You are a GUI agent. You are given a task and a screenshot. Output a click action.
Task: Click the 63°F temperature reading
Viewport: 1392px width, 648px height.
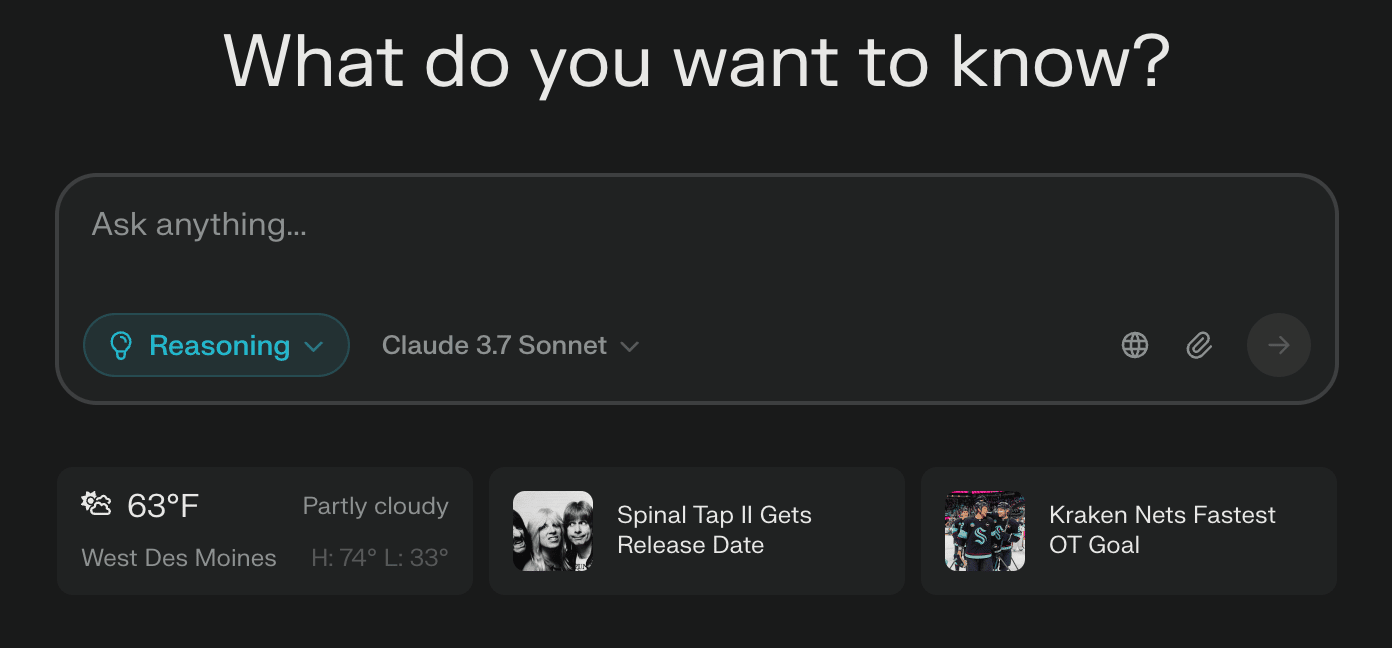coord(163,506)
